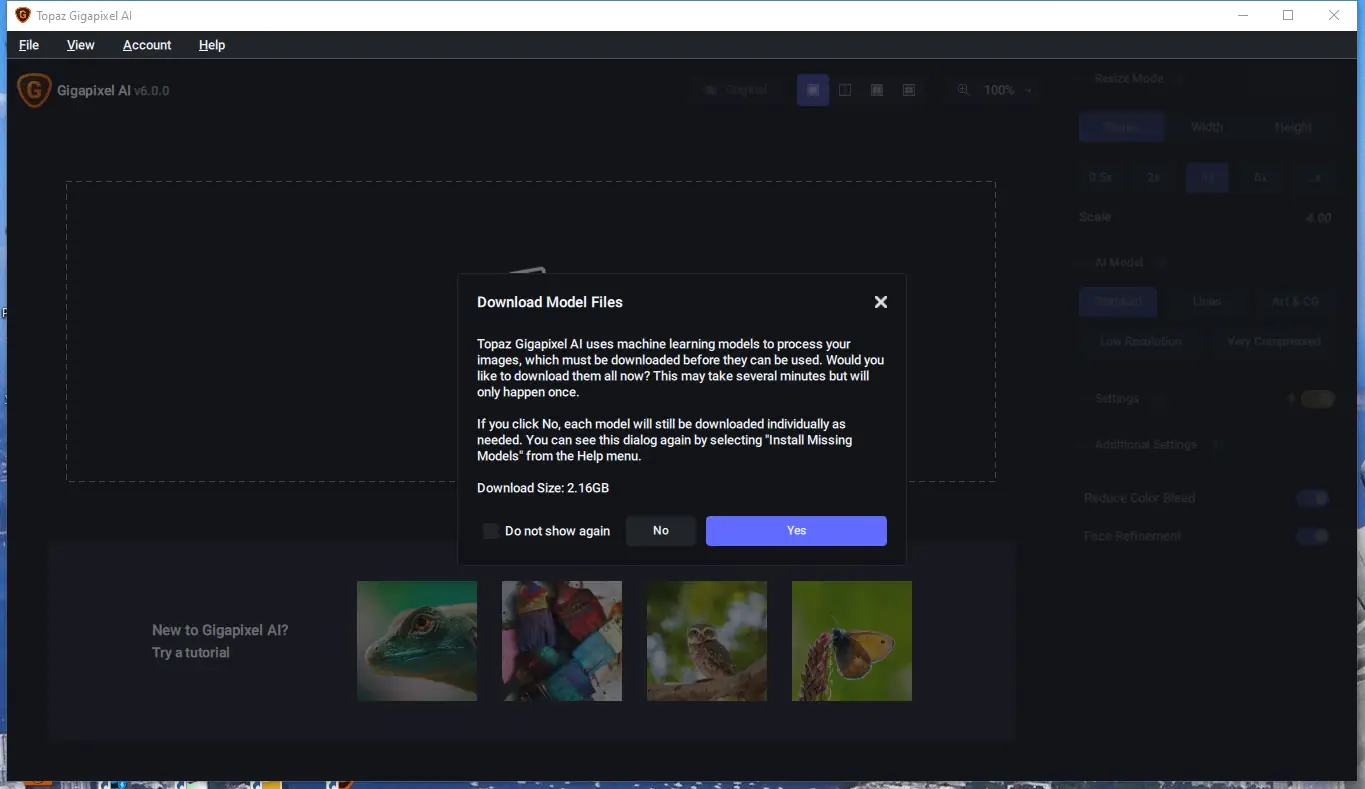The image size is (1365, 789).
Task: Select the Scale resize mode tab
Action: point(1122,127)
